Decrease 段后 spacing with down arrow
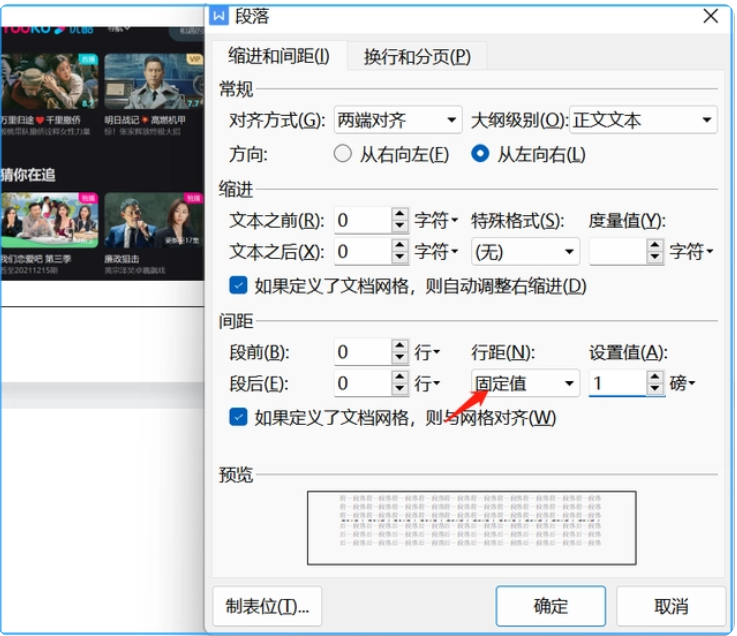The height and width of the screenshot is (636, 737). coord(400,389)
